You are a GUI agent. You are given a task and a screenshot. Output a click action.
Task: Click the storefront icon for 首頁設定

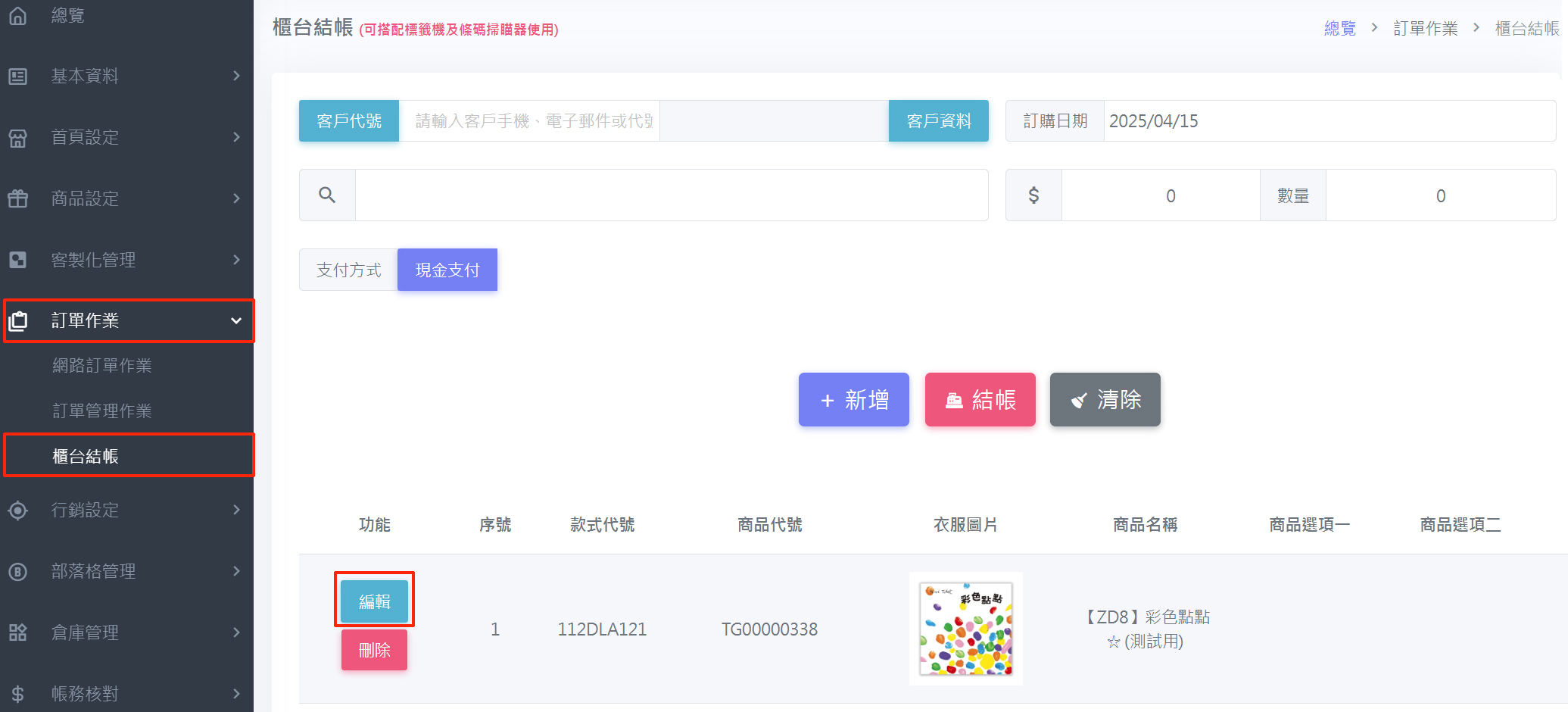tap(18, 138)
